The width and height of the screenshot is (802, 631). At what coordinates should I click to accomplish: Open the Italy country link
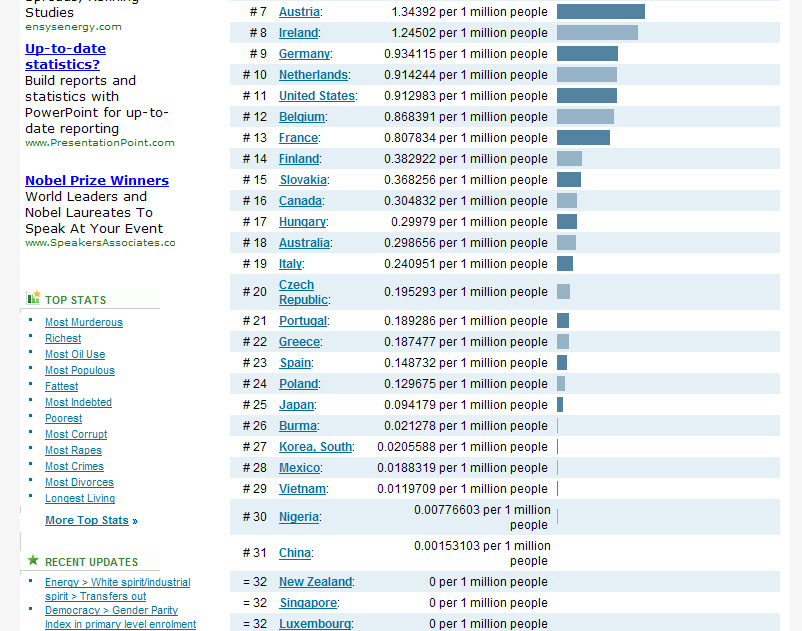pyautogui.click(x=290, y=263)
